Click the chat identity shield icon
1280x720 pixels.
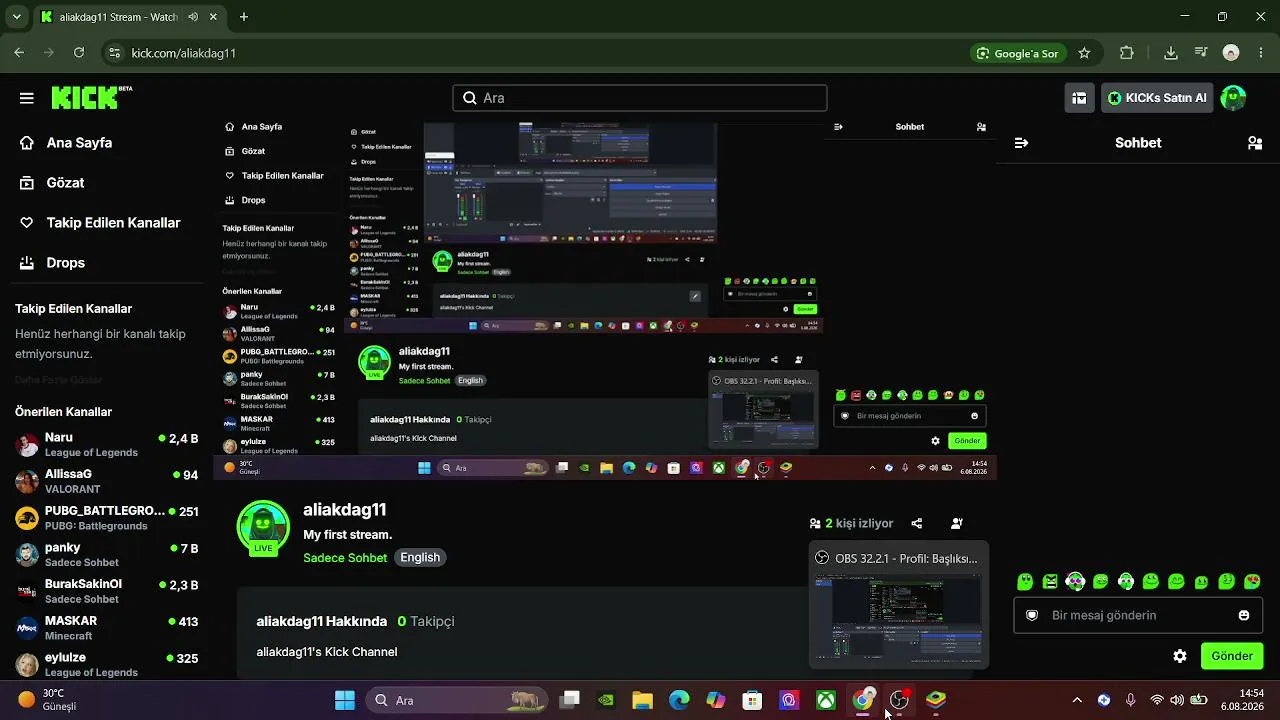point(1032,615)
